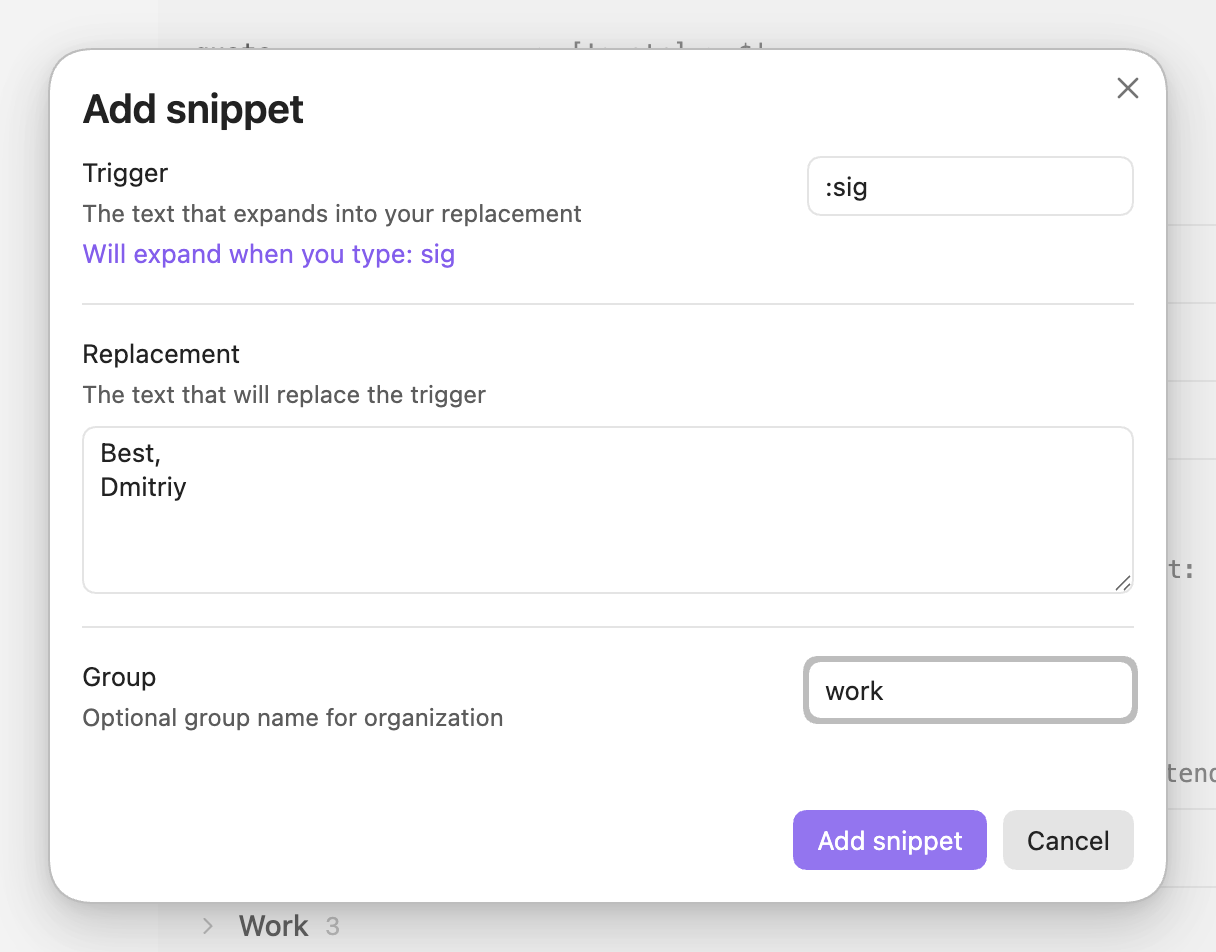Viewport: 1216px width, 952px height.
Task: Click the Group name input field
Action: [x=970, y=690]
